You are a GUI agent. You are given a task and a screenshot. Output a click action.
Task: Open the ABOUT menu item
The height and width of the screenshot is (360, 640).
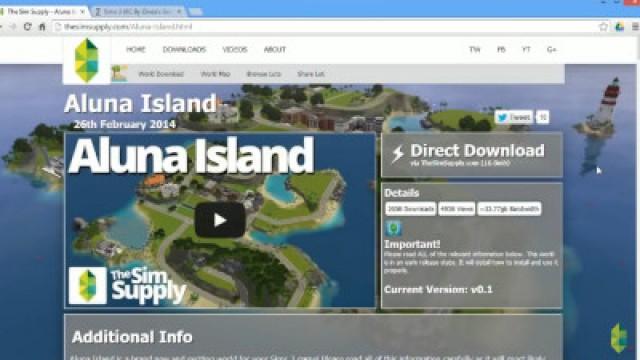pos(275,49)
